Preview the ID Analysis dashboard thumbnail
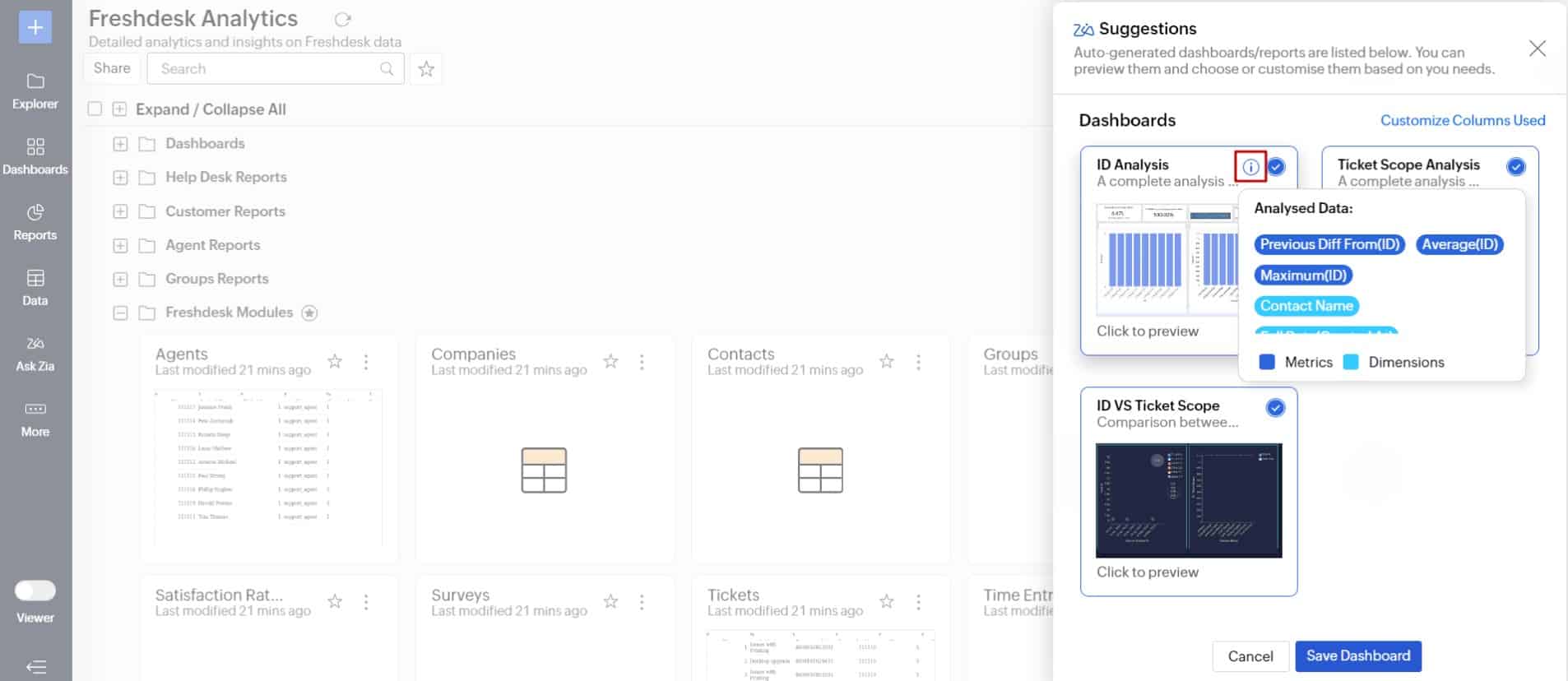The height and width of the screenshot is (681, 1568). tap(1167, 259)
